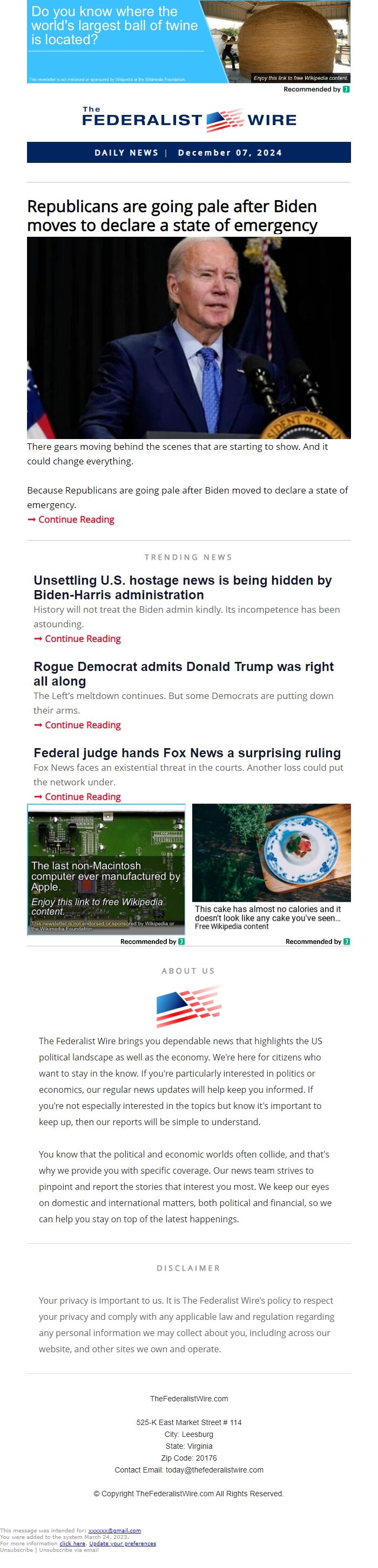Click the flag logo under About Us
This screenshot has height=1568, width=378.
(188, 1005)
